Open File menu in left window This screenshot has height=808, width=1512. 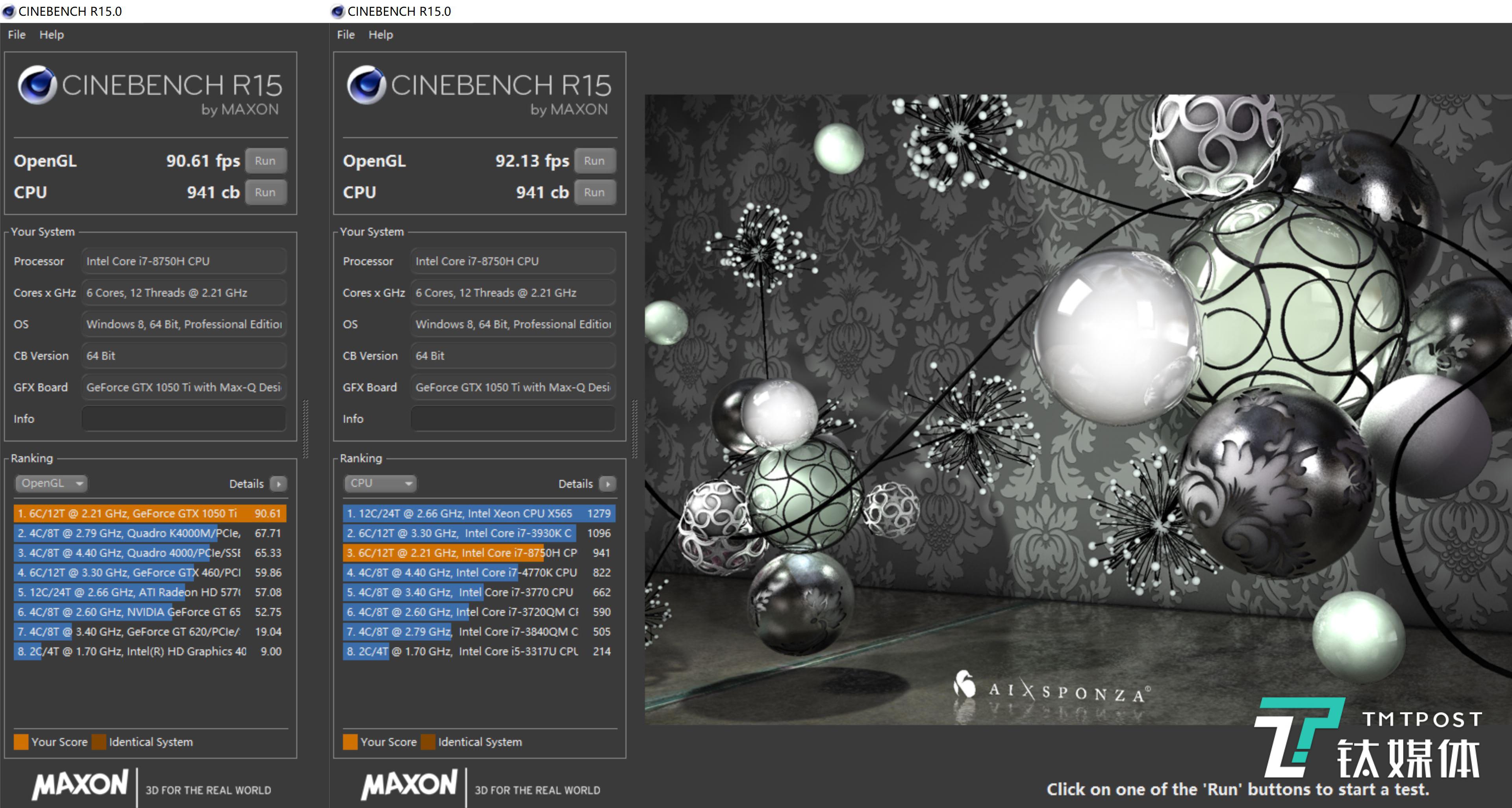point(17,35)
